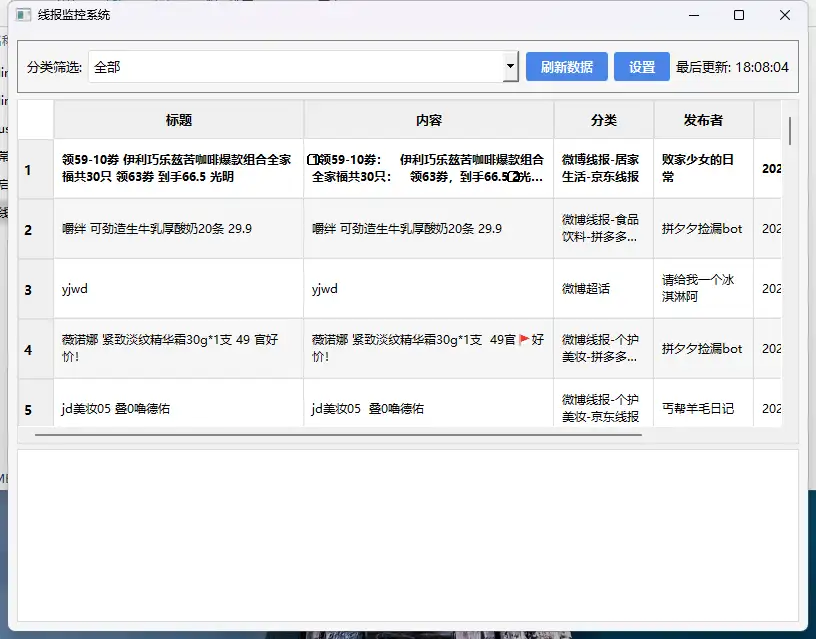This screenshot has height=639, width=816.
Task: Select row 2 via its row number
Action: (28, 229)
